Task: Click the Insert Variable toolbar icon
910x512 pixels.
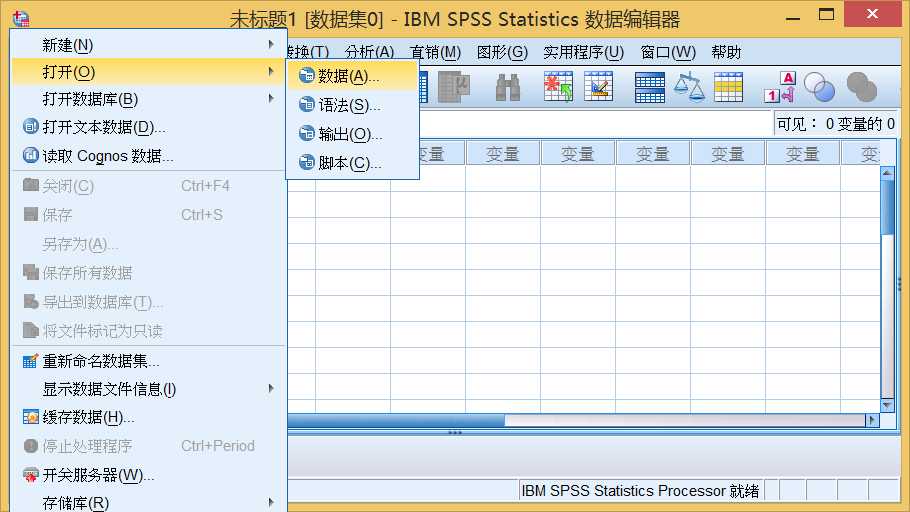Action: pos(598,87)
